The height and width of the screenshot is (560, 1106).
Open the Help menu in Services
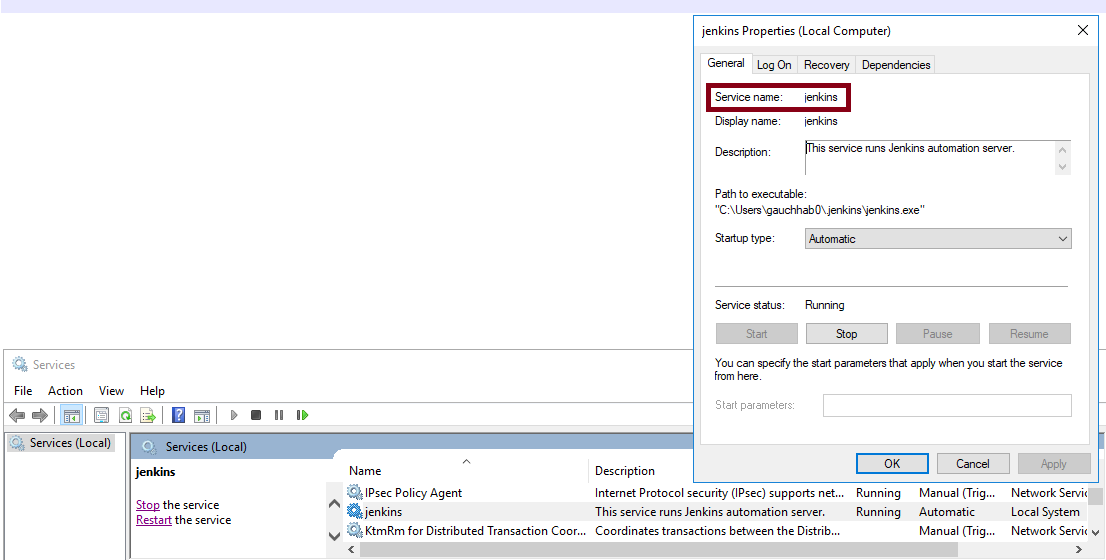point(152,391)
